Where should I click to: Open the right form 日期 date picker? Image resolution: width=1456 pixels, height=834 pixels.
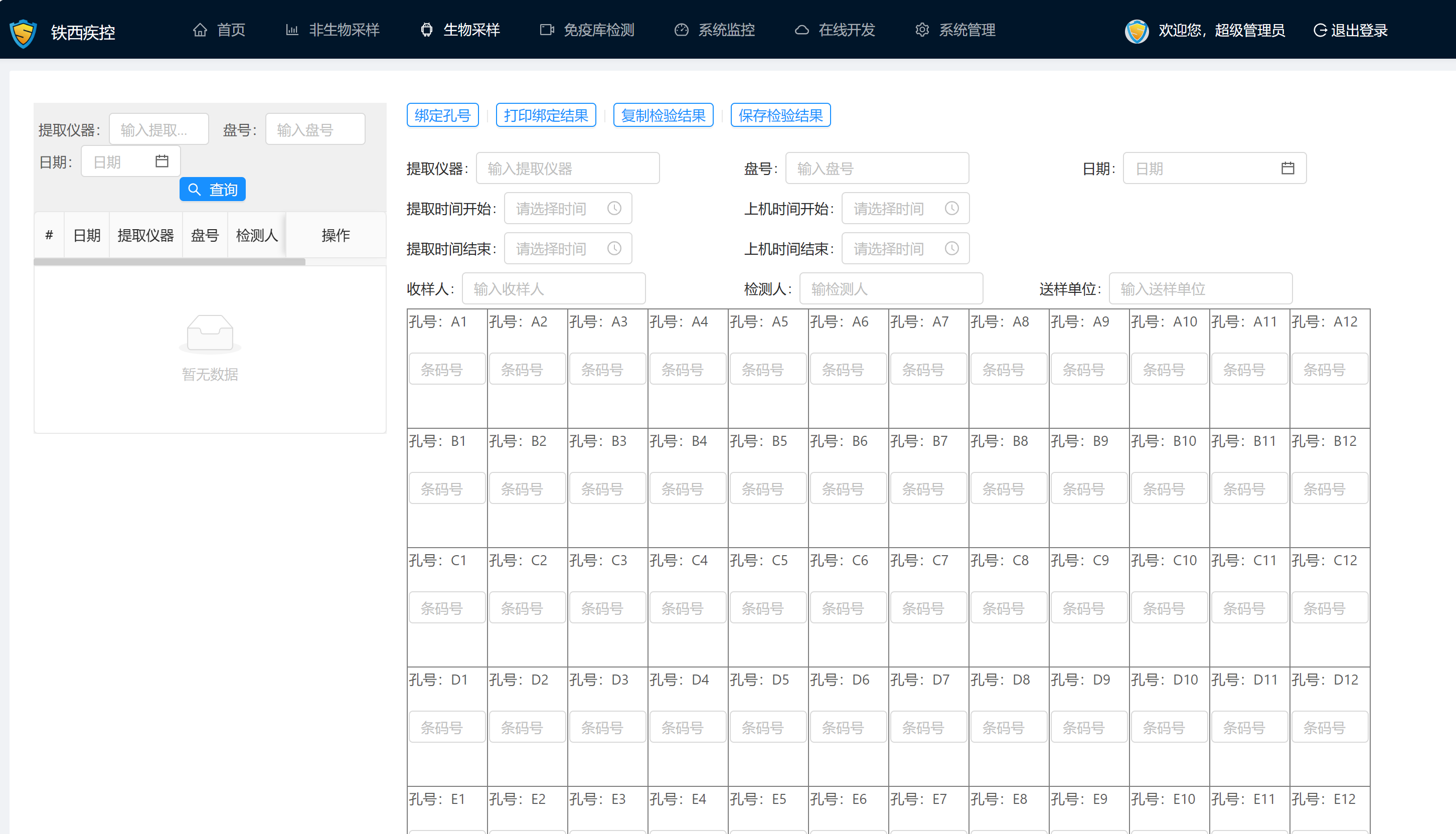click(x=1215, y=168)
